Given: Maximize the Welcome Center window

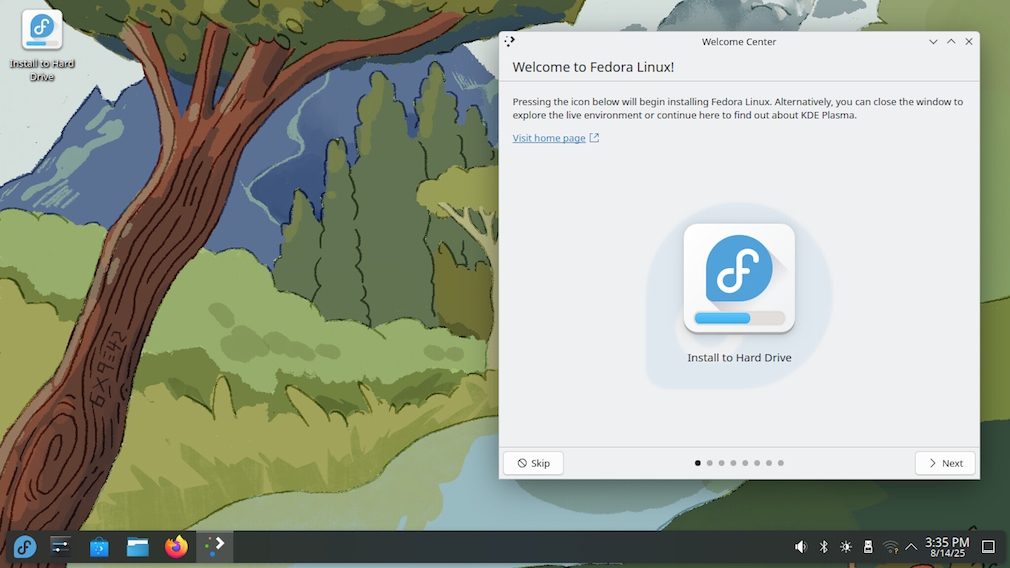Looking at the screenshot, I should (951, 41).
